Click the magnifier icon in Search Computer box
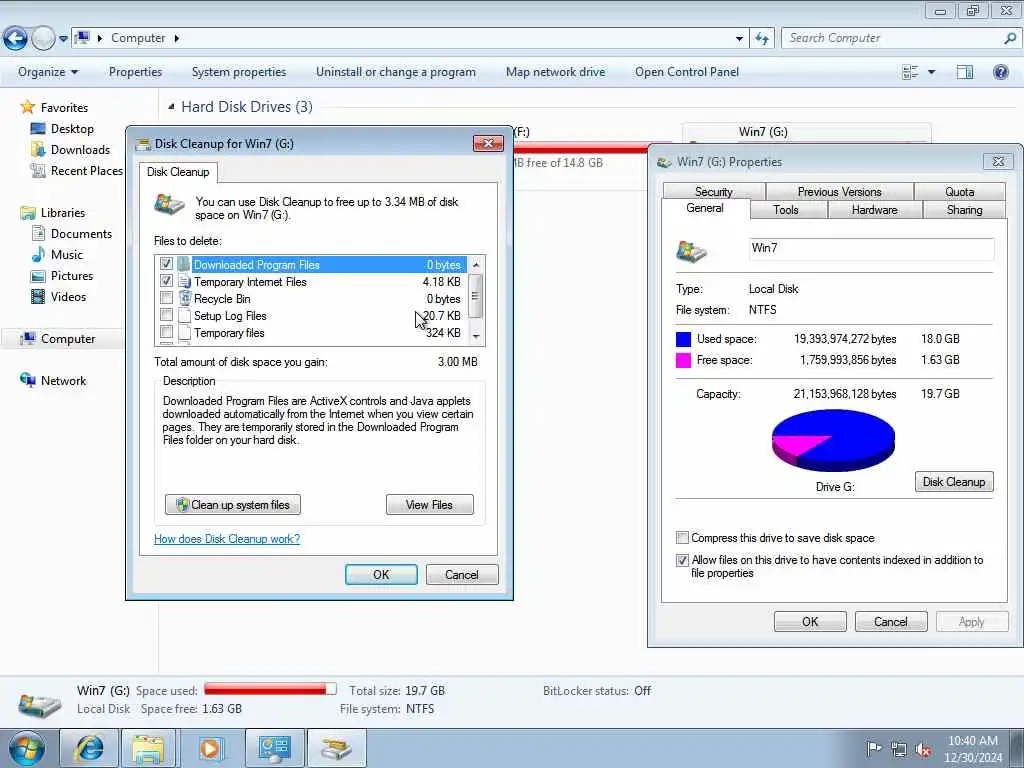The image size is (1024, 768). pos(1010,39)
